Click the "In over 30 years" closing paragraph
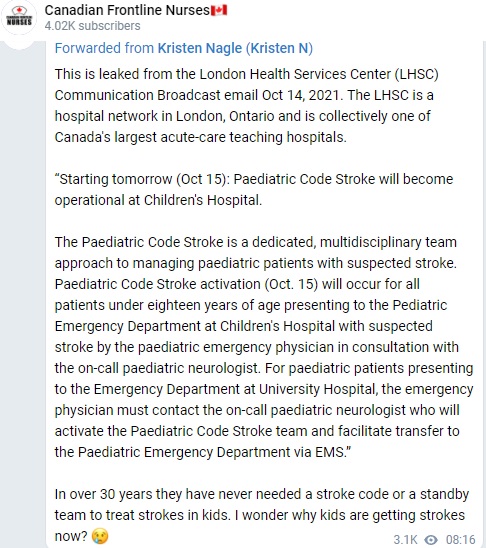486x548 pixels. [261, 515]
